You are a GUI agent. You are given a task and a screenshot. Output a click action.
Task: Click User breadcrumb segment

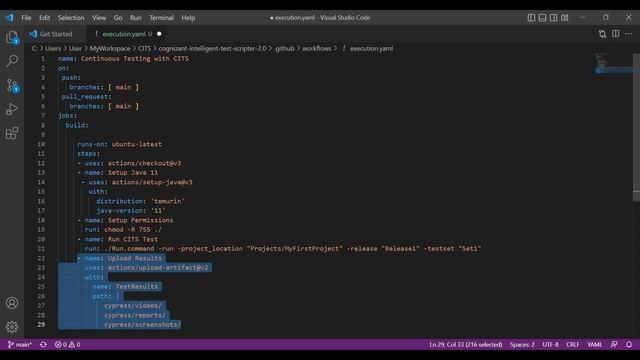coord(75,49)
